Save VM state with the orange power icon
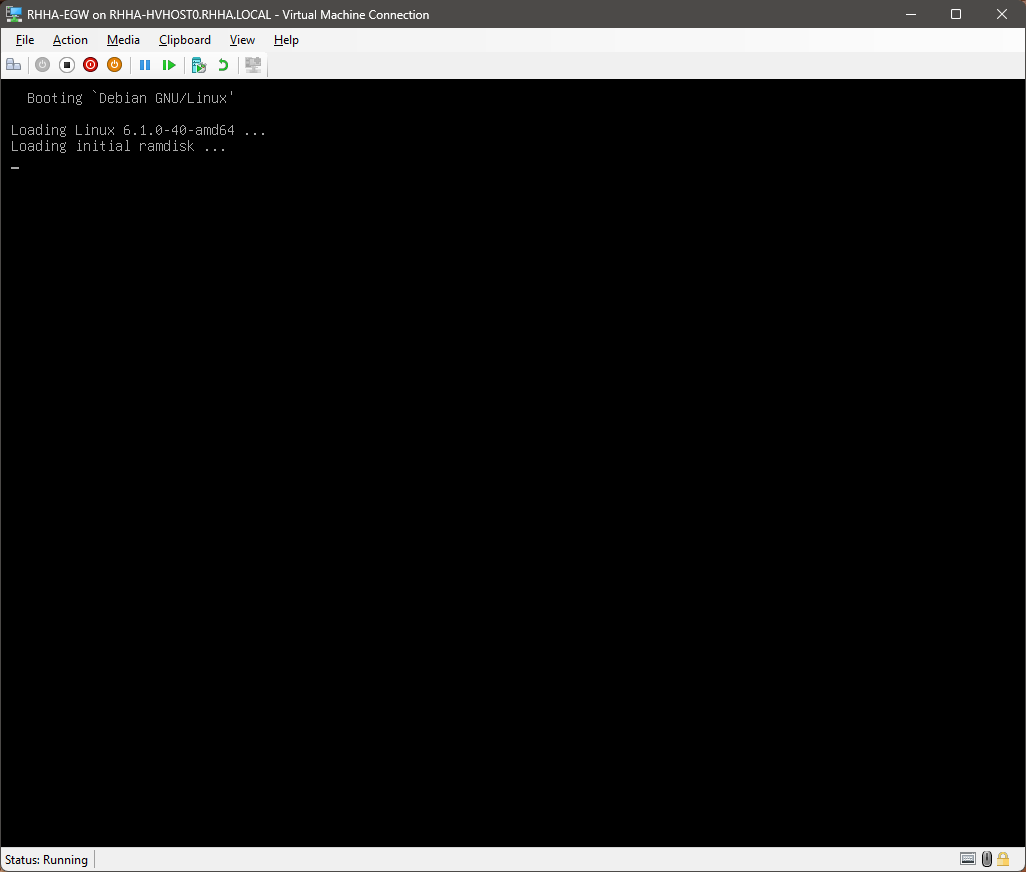 (x=114, y=65)
